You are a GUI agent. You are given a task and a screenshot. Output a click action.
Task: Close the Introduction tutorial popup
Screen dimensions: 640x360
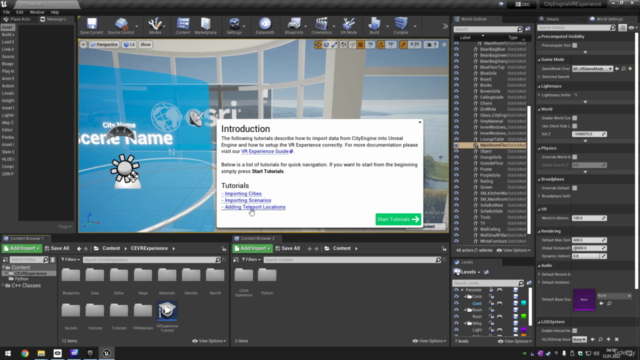[x=420, y=122]
